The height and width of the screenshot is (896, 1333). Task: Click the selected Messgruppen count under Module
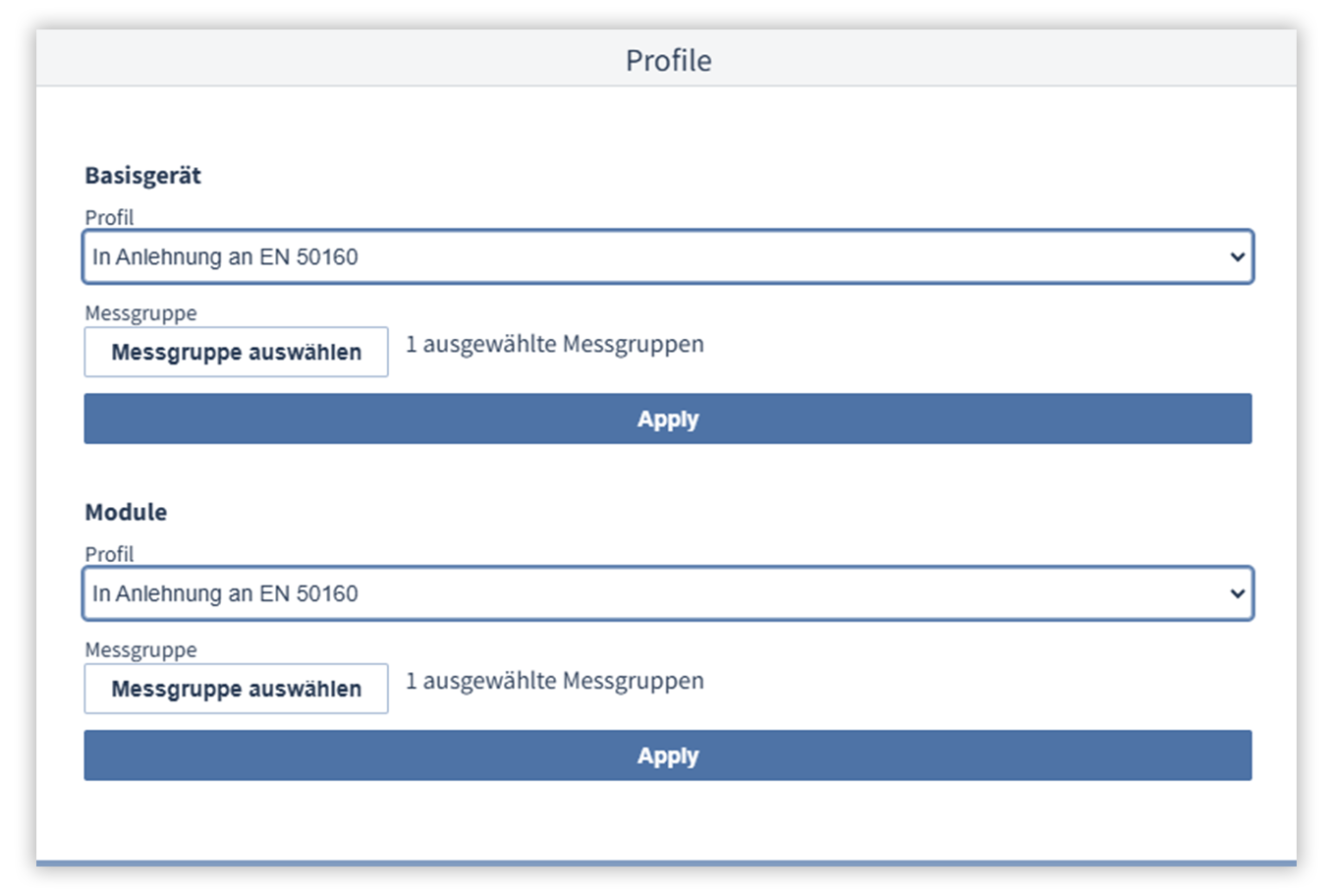[x=554, y=681]
